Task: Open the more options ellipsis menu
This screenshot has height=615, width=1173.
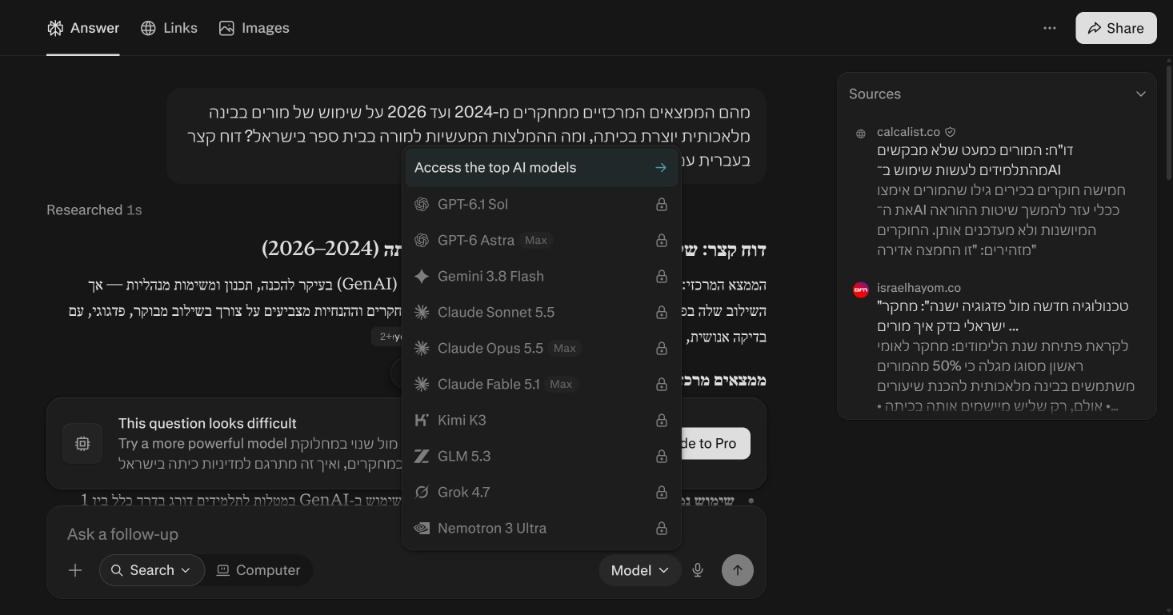Action: pos(1050,28)
